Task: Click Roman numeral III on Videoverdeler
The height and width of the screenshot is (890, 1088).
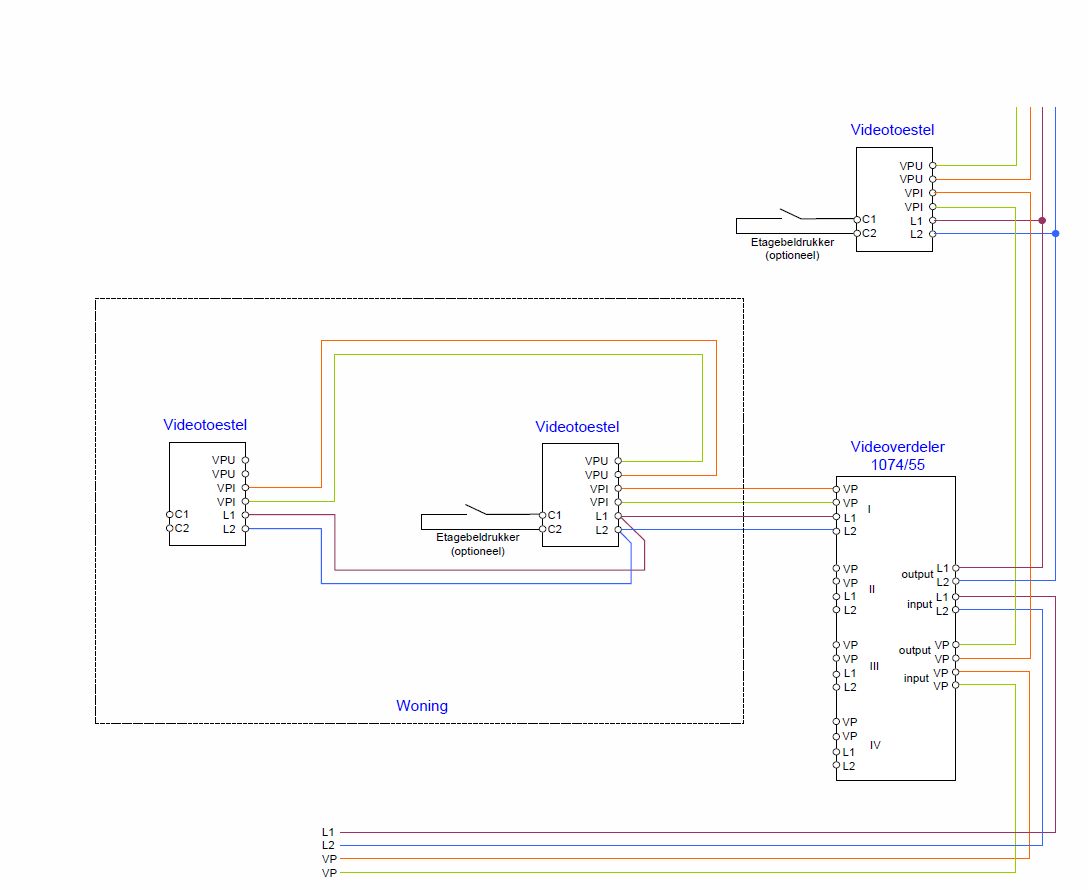Action: click(874, 666)
